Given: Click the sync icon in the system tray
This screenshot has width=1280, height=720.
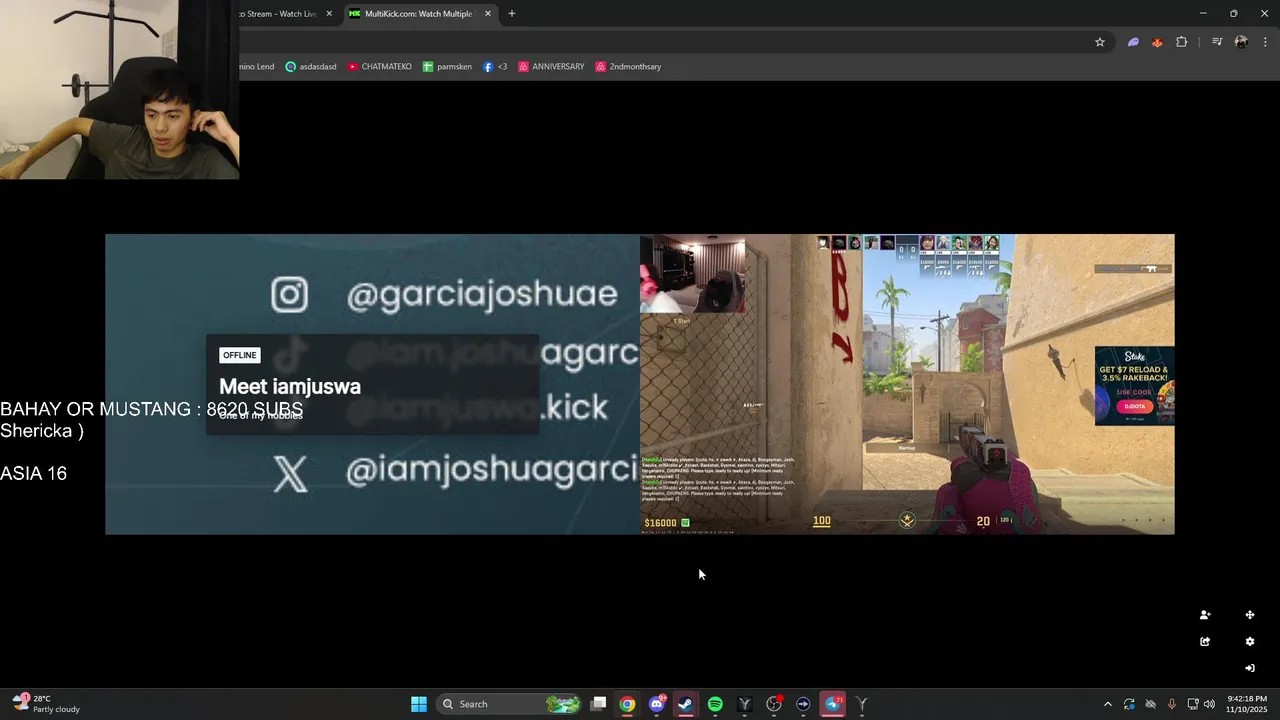Looking at the screenshot, I should tap(1129, 704).
